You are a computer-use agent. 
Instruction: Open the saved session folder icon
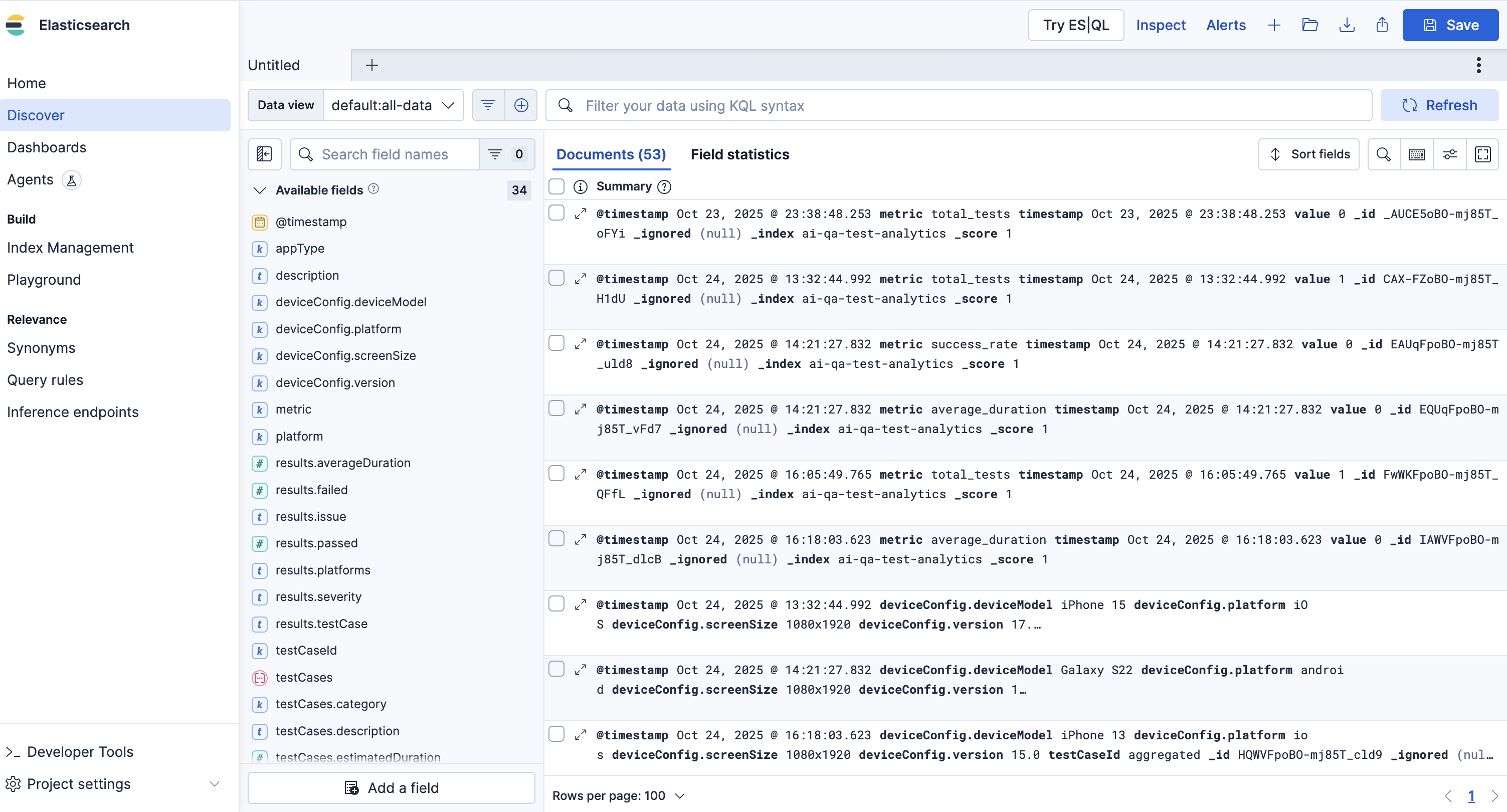point(1310,25)
